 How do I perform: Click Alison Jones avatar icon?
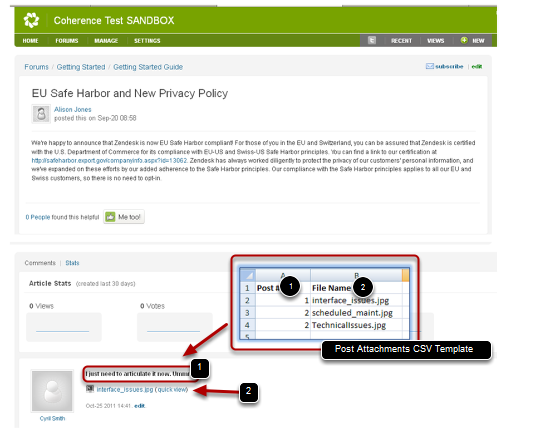(x=41, y=114)
